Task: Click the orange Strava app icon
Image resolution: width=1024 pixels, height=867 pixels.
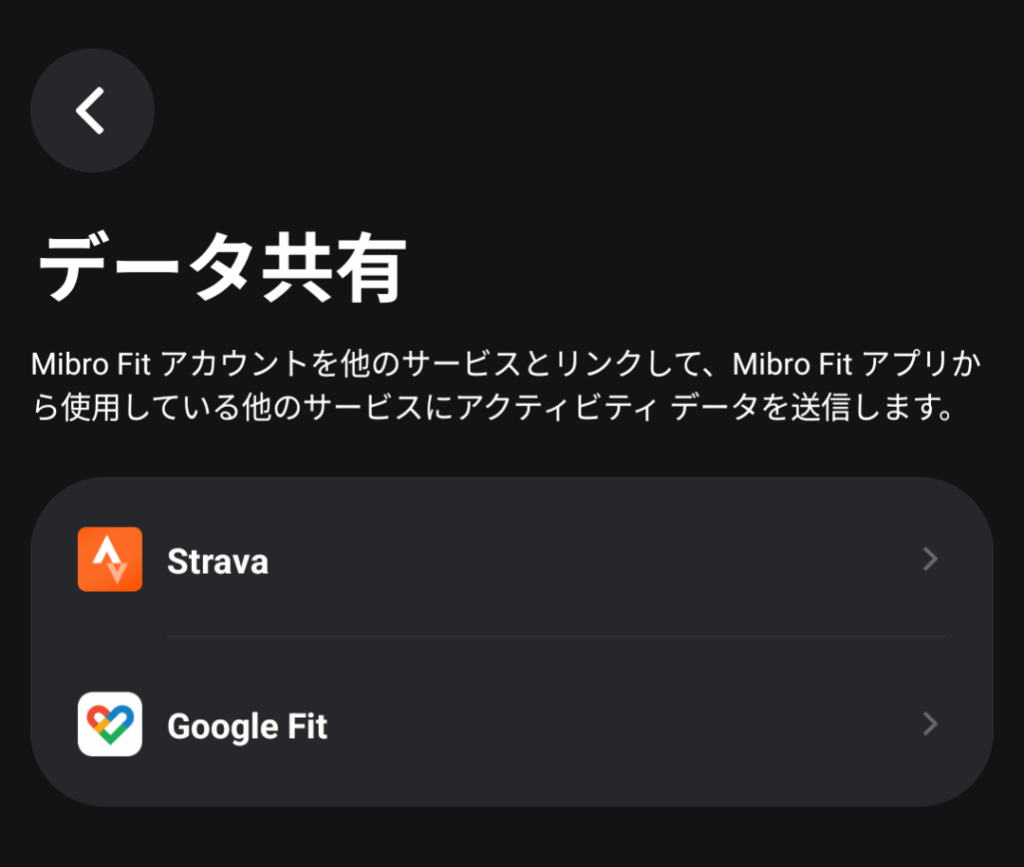Action: point(110,559)
